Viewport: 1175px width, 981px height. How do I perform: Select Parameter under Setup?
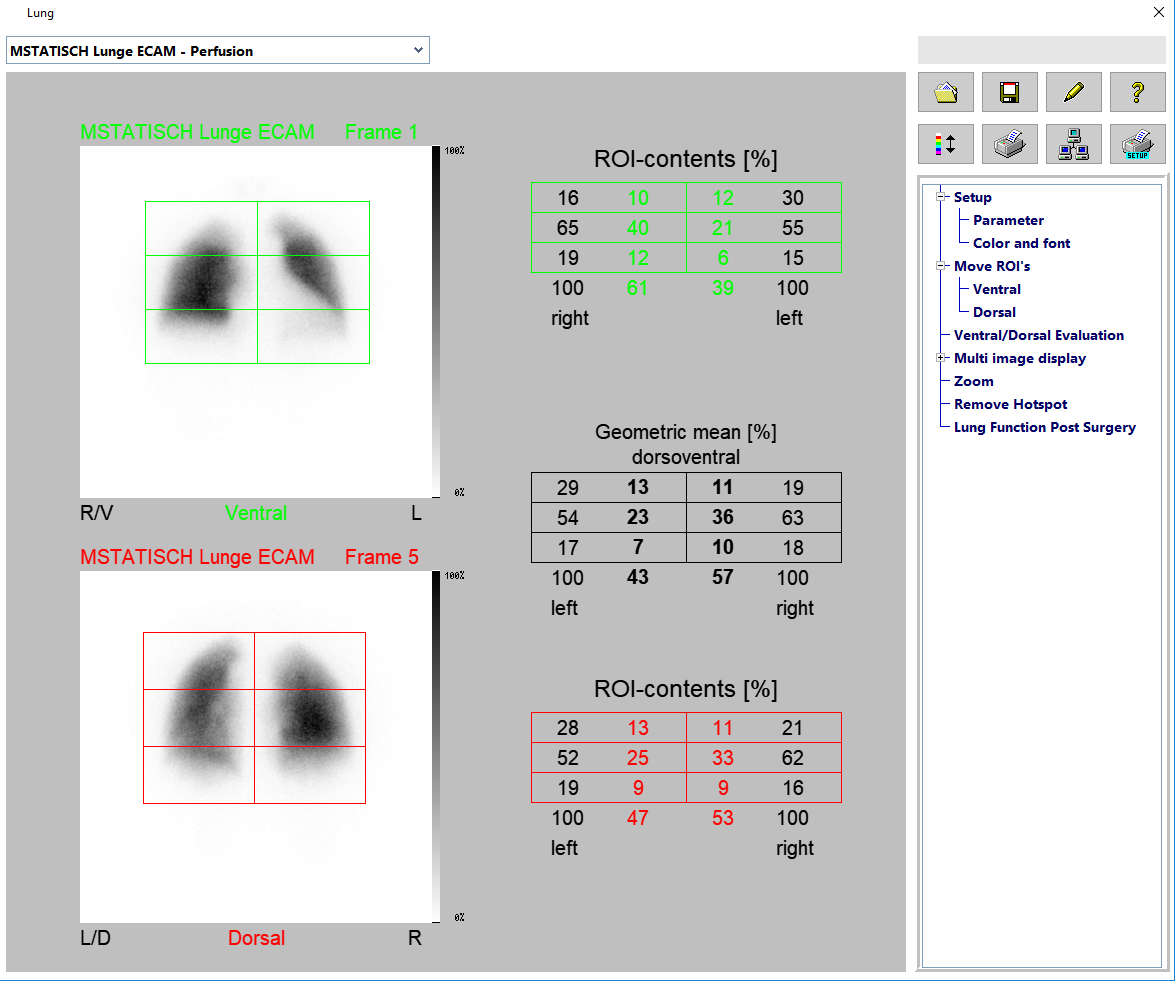pyautogui.click(x=1008, y=220)
